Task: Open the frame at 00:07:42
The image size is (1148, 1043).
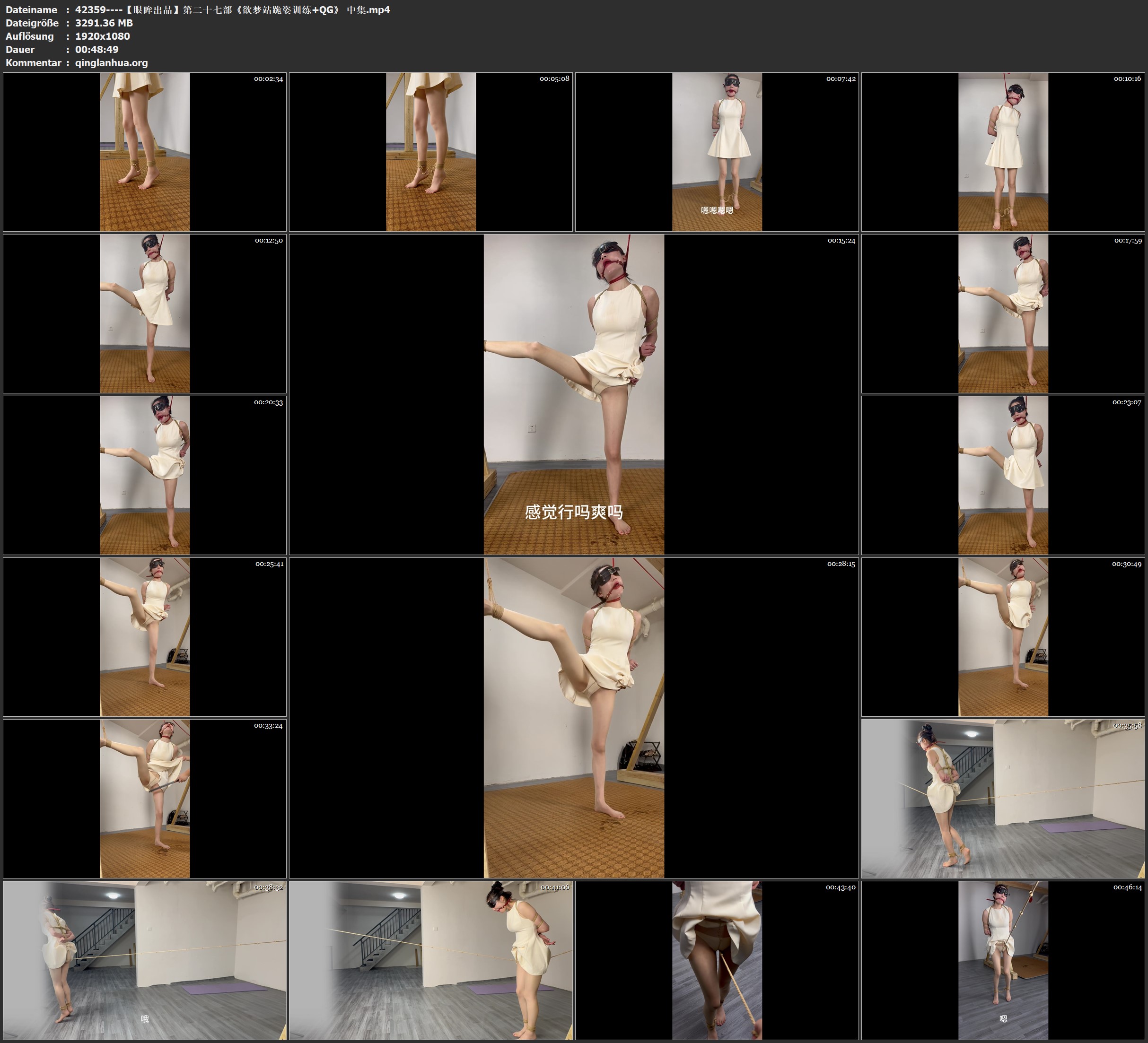Action: [x=716, y=151]
